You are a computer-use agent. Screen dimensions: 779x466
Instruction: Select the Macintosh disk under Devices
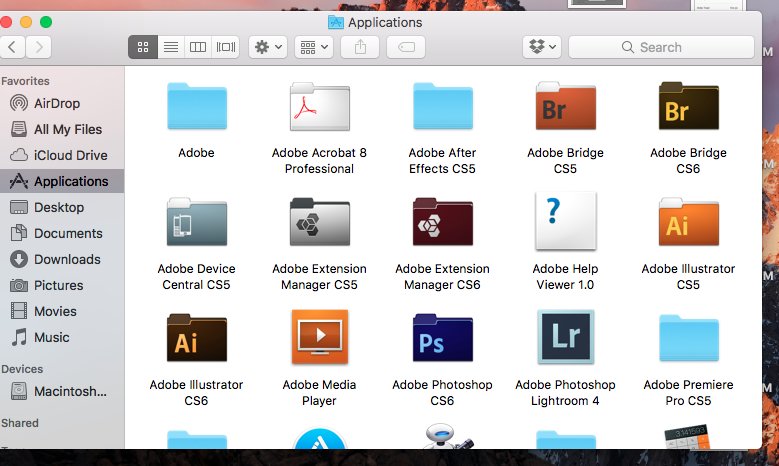62,391
